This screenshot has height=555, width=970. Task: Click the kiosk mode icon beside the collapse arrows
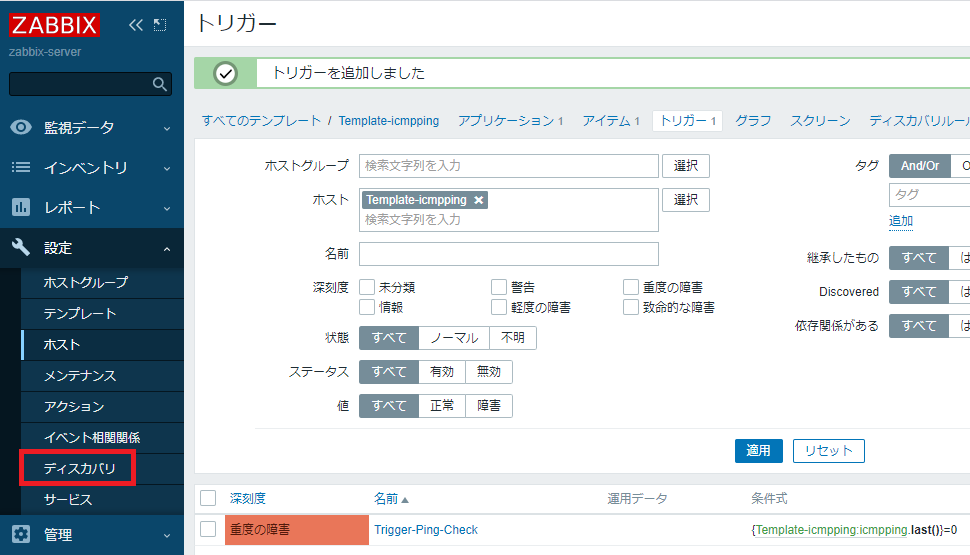point(160,25)
